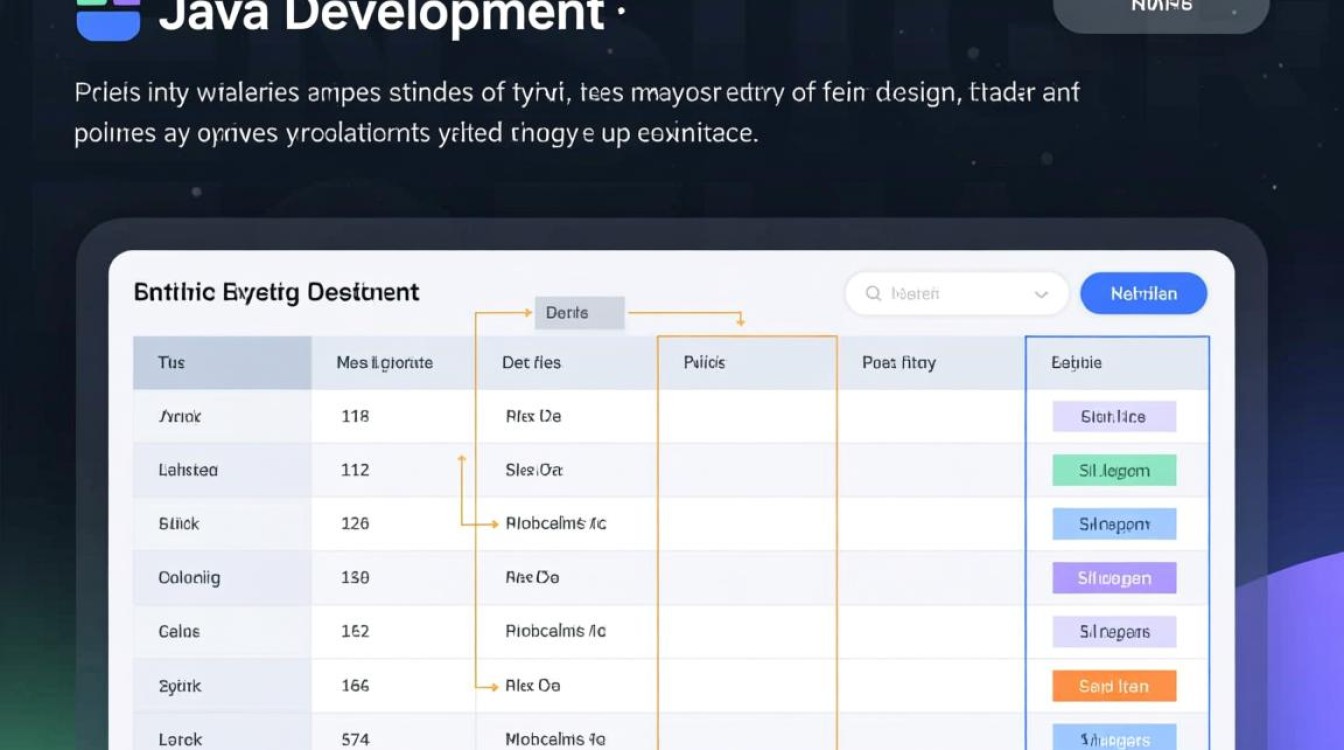Open the orange status badge in row 166

point(1113,686)
